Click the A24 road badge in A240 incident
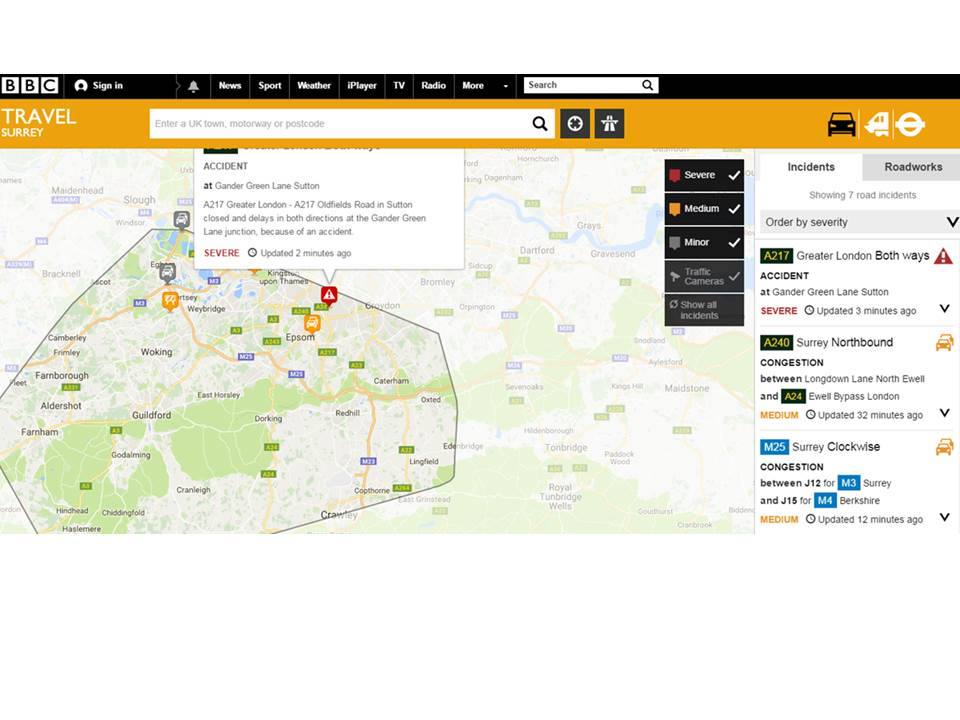Viewport: 960px width, 720px height. point(793,396)
